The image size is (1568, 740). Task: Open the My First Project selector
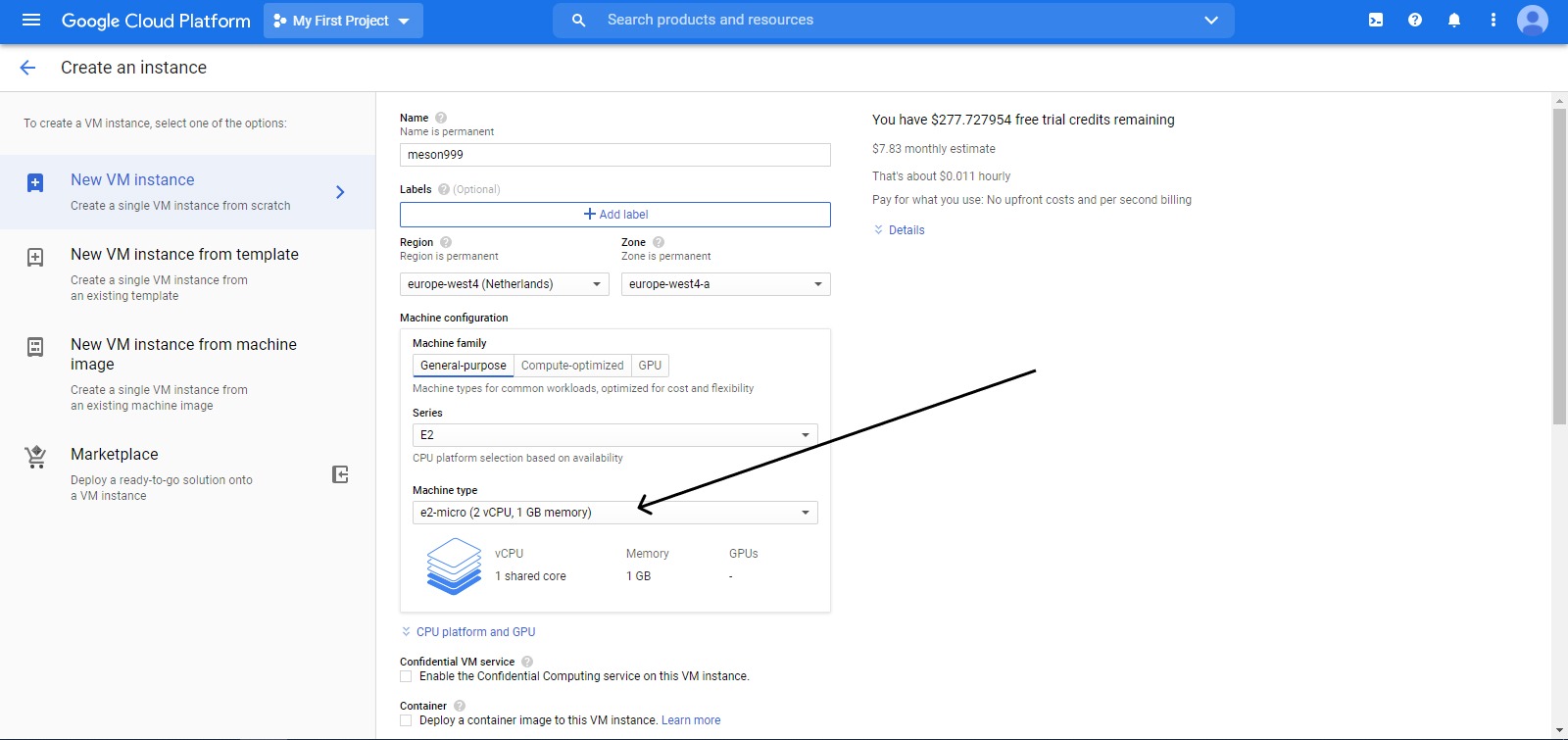[x=343, y=21]
